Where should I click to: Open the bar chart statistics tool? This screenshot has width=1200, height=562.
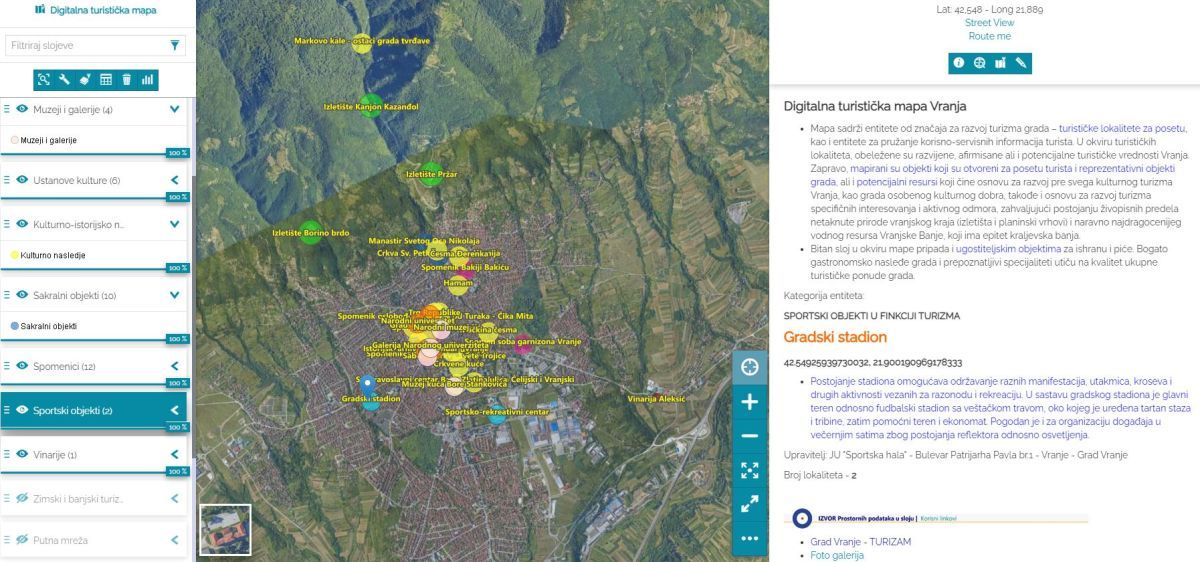(x=148, y=79)
